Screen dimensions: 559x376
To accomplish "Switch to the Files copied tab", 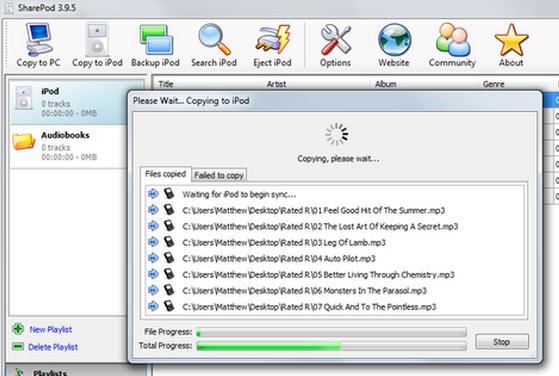I will point(165,174).
